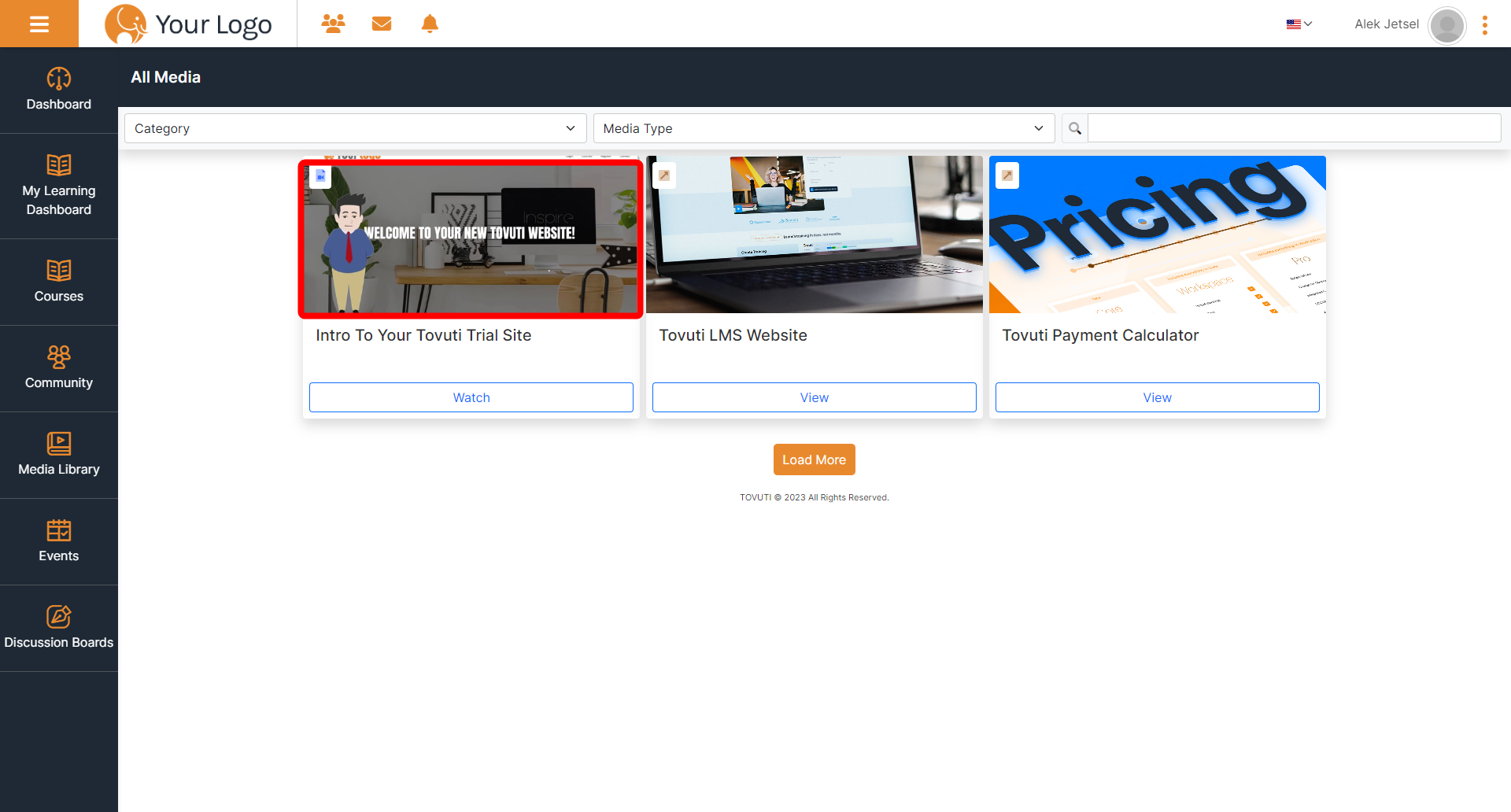Click title Tovuti Payment Calculator

[1100, 335]
